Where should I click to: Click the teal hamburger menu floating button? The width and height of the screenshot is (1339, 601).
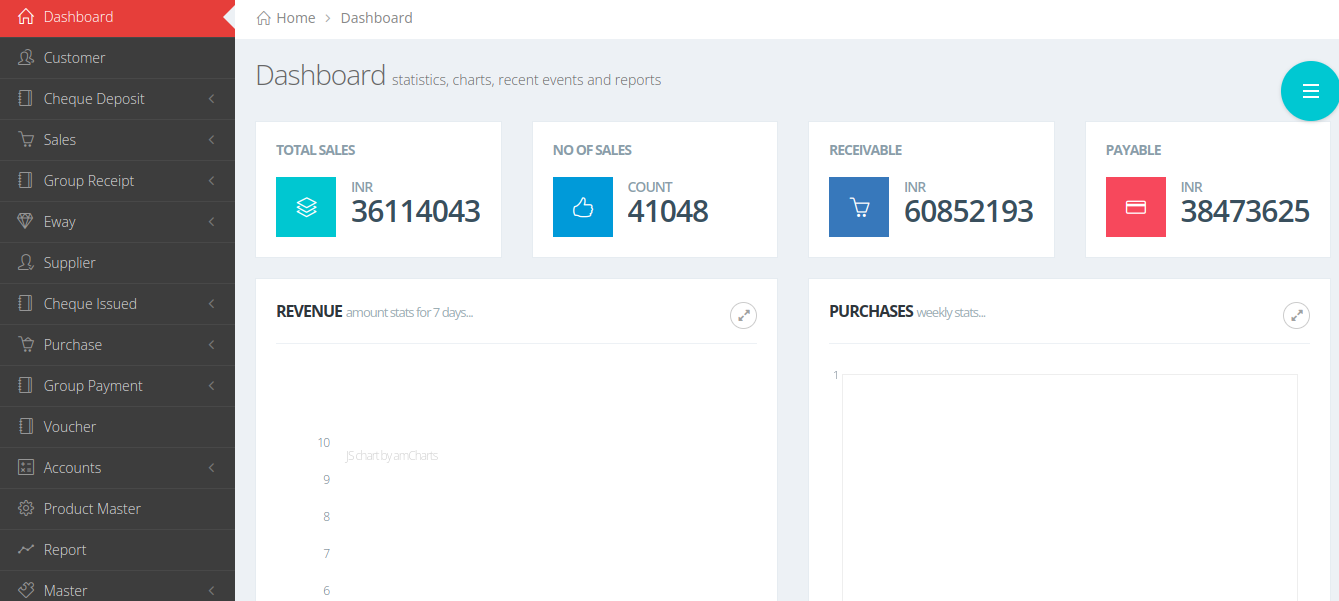click(1310, 91)
